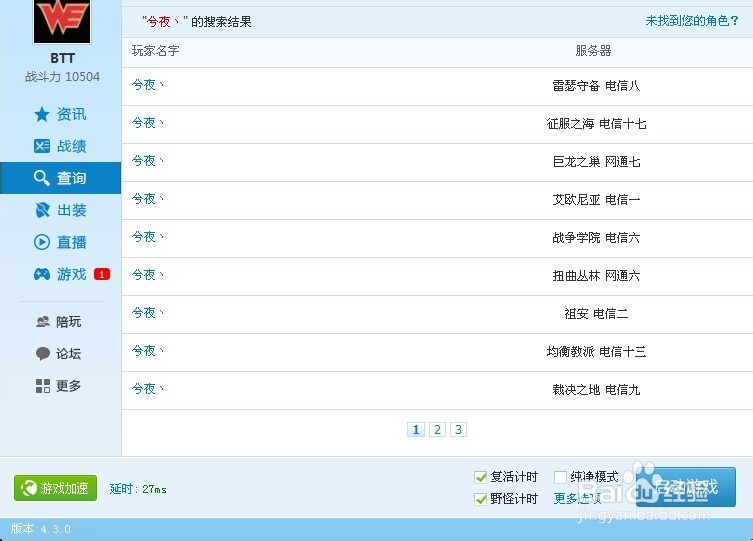Click the 陪玩 people icon
Image resolution: width=753 pixels, height=541 pixels.
pyautogui.click(x=43, y=322)
